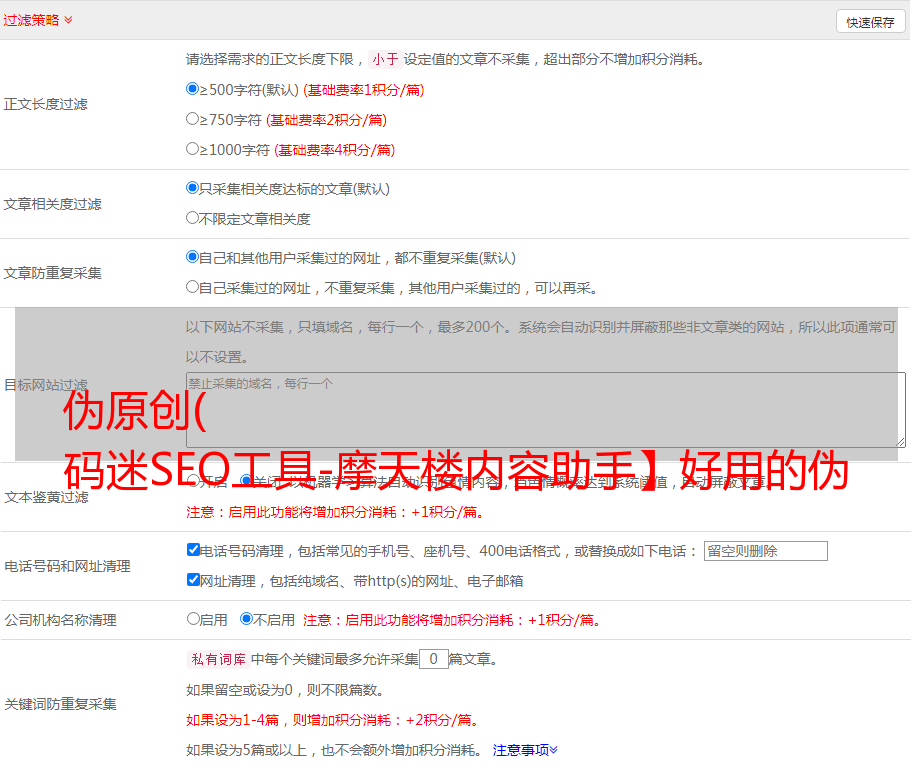The width and height of the screenshot is (912, 768).
Task: Click the 留空则删除 replacement phone field
Action: 765,551
